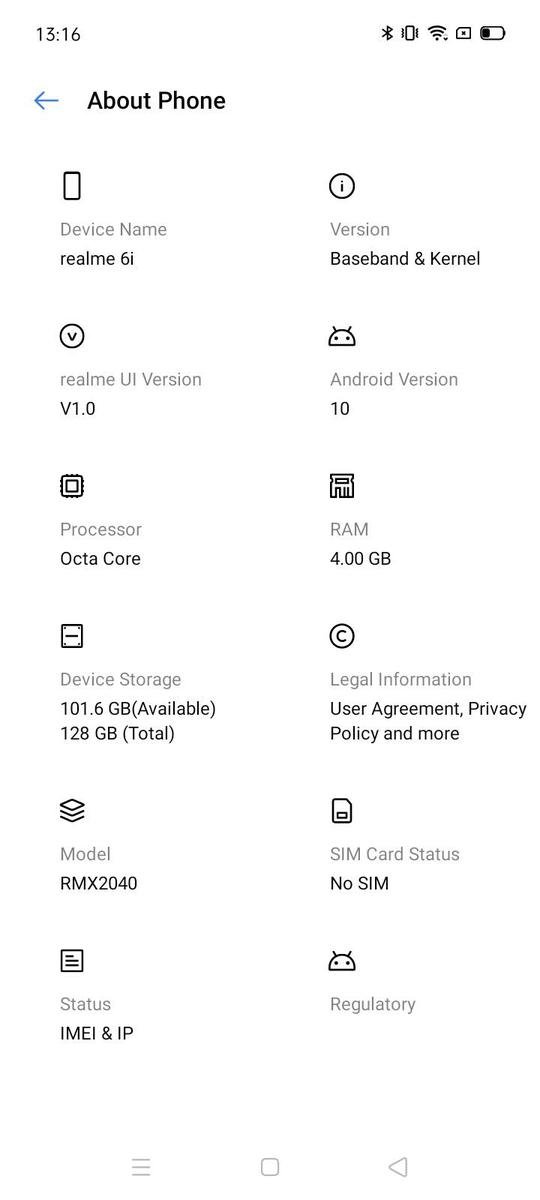Tap the info icon above Version
Viewport: 540px width, 1200px height.
342,186
